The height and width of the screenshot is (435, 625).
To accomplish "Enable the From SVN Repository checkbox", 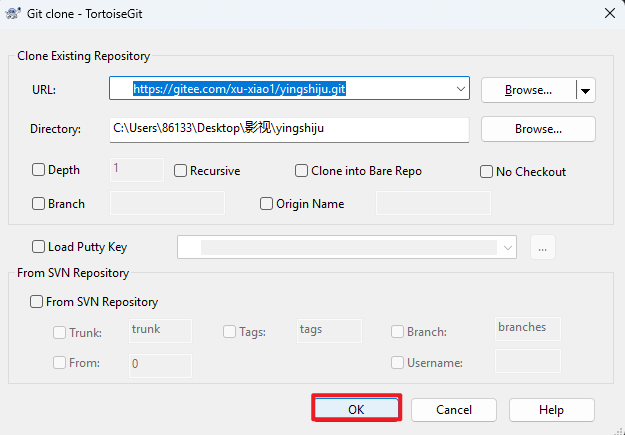I will (36, 302).
